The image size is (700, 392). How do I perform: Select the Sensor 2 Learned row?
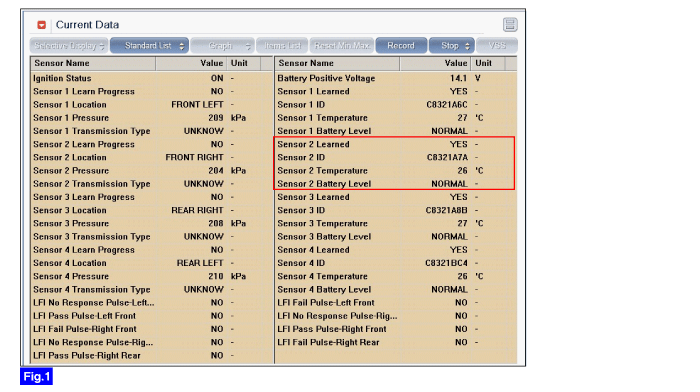click(x=396, y=144)
